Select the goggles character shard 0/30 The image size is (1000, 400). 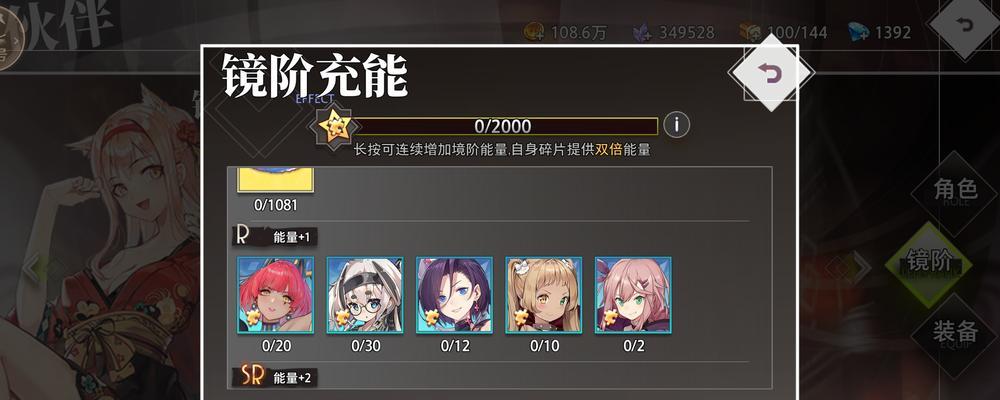point(365,295)
